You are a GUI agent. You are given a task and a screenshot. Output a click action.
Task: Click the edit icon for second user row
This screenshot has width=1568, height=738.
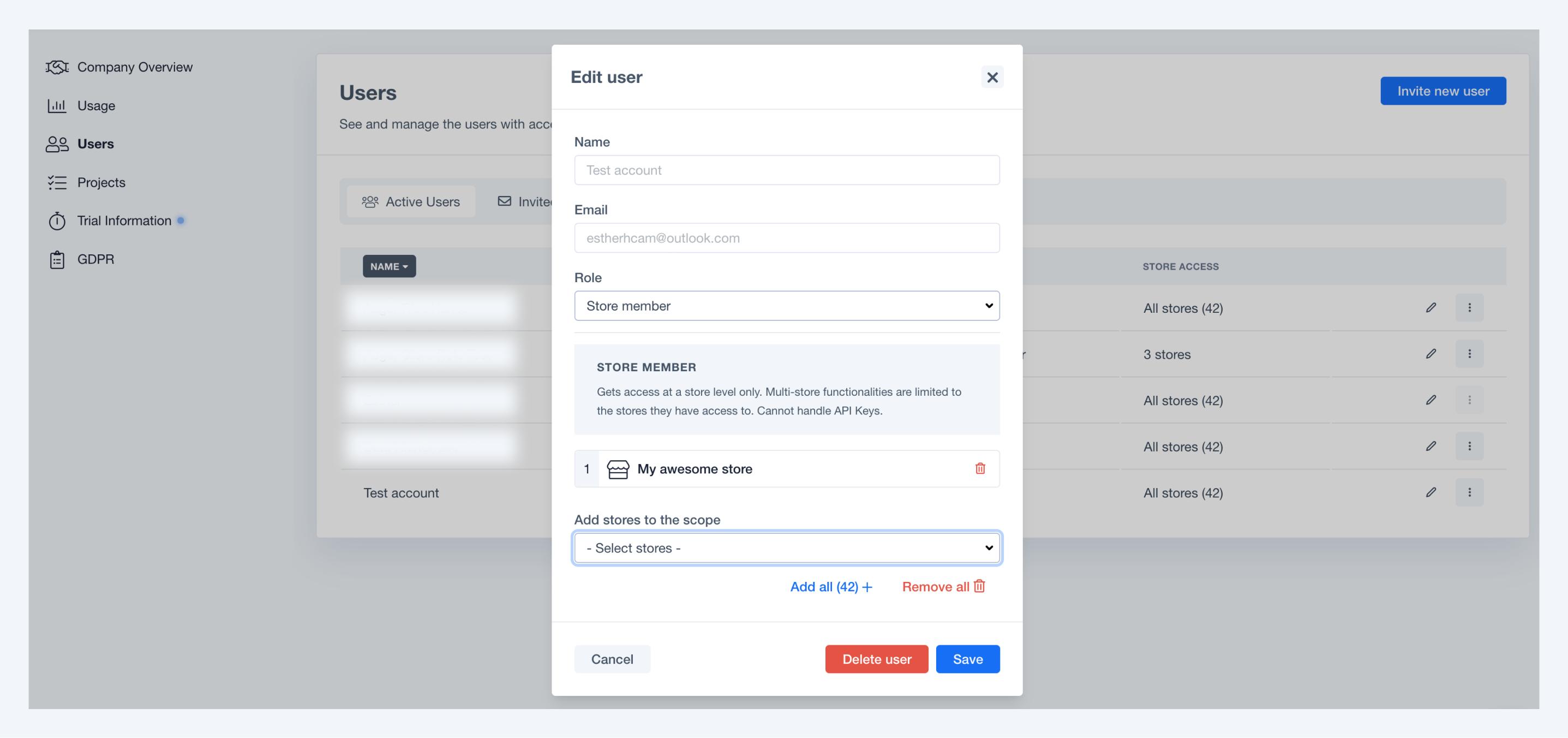1431,354
